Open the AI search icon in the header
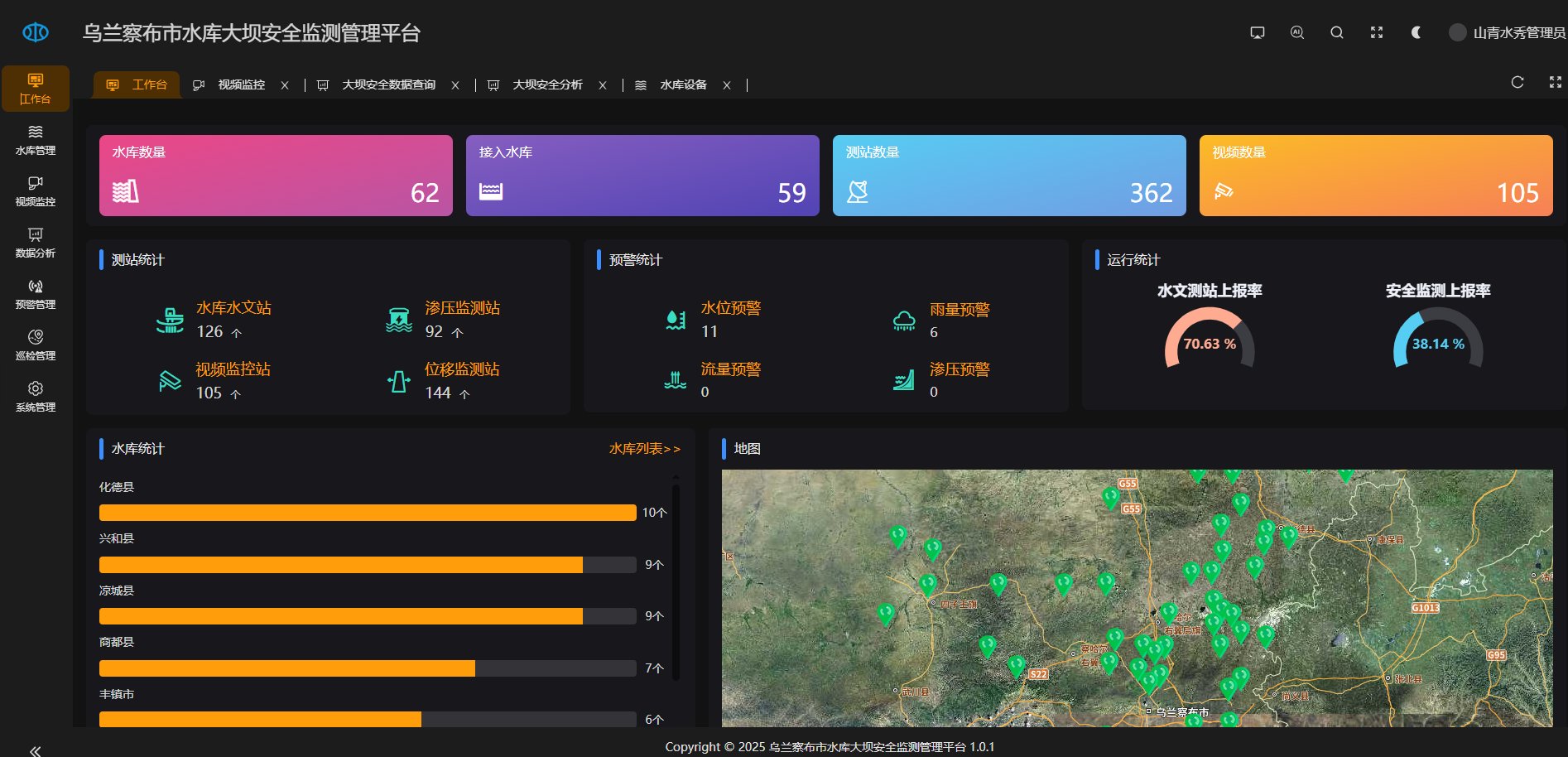The width and height of the screenshot is (1568, 757). click(1296, 32)
